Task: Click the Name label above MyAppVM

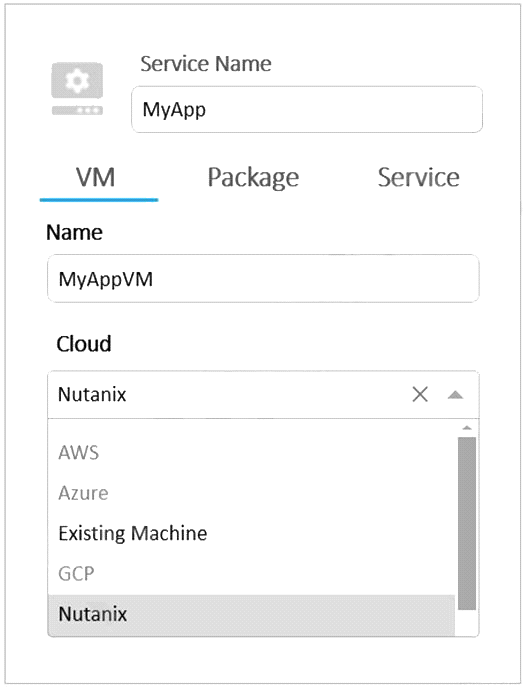Action: coord(74,232)
